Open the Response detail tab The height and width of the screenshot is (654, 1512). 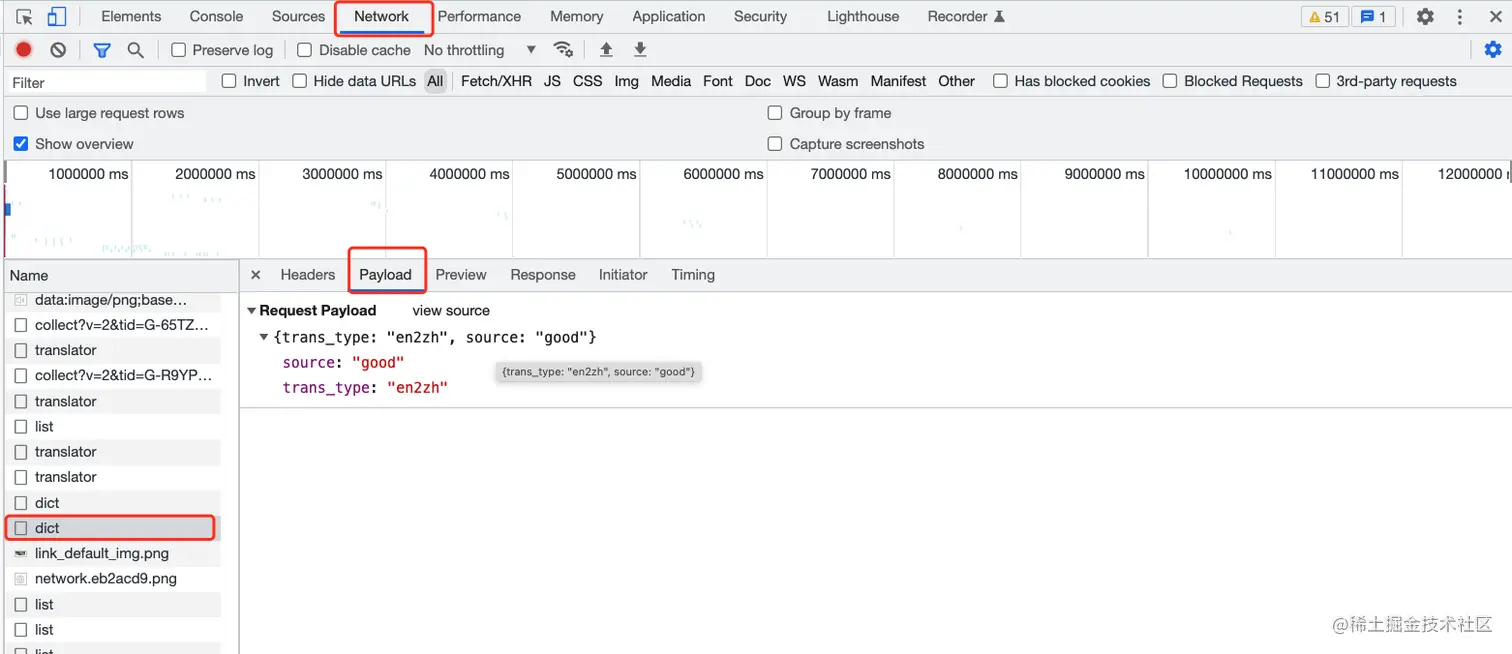543,275
